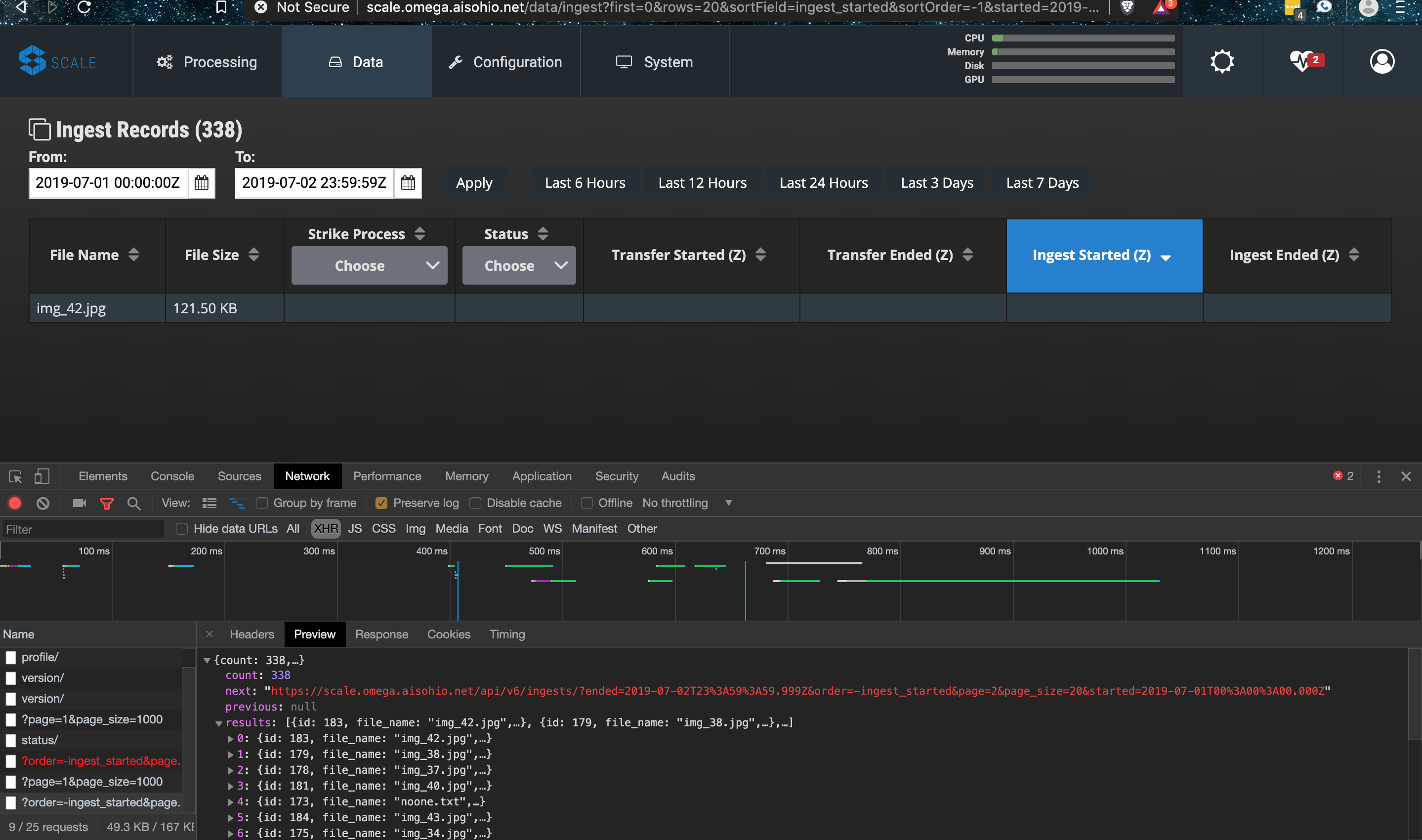Image resolution: width=1422 pixels, height=840 pixels.
Task: Open the Strike Process Choose dropdown
Action: (369, 265)
